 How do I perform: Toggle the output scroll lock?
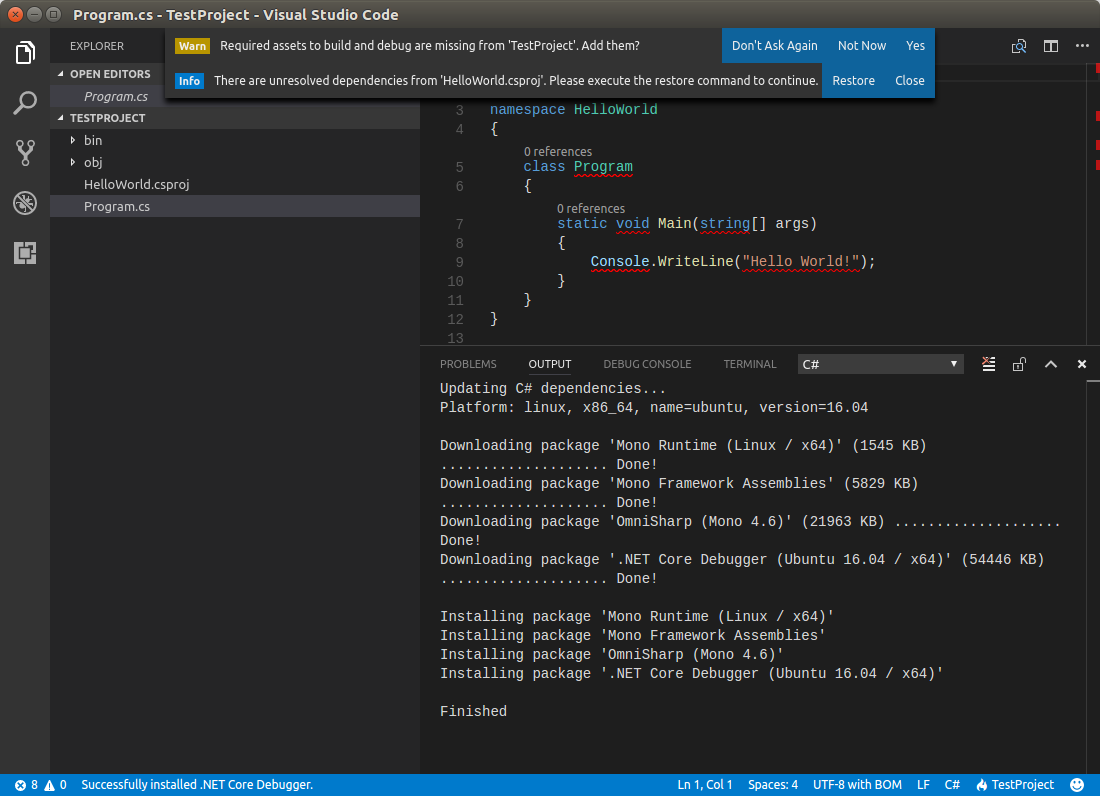coord(1019,364)
